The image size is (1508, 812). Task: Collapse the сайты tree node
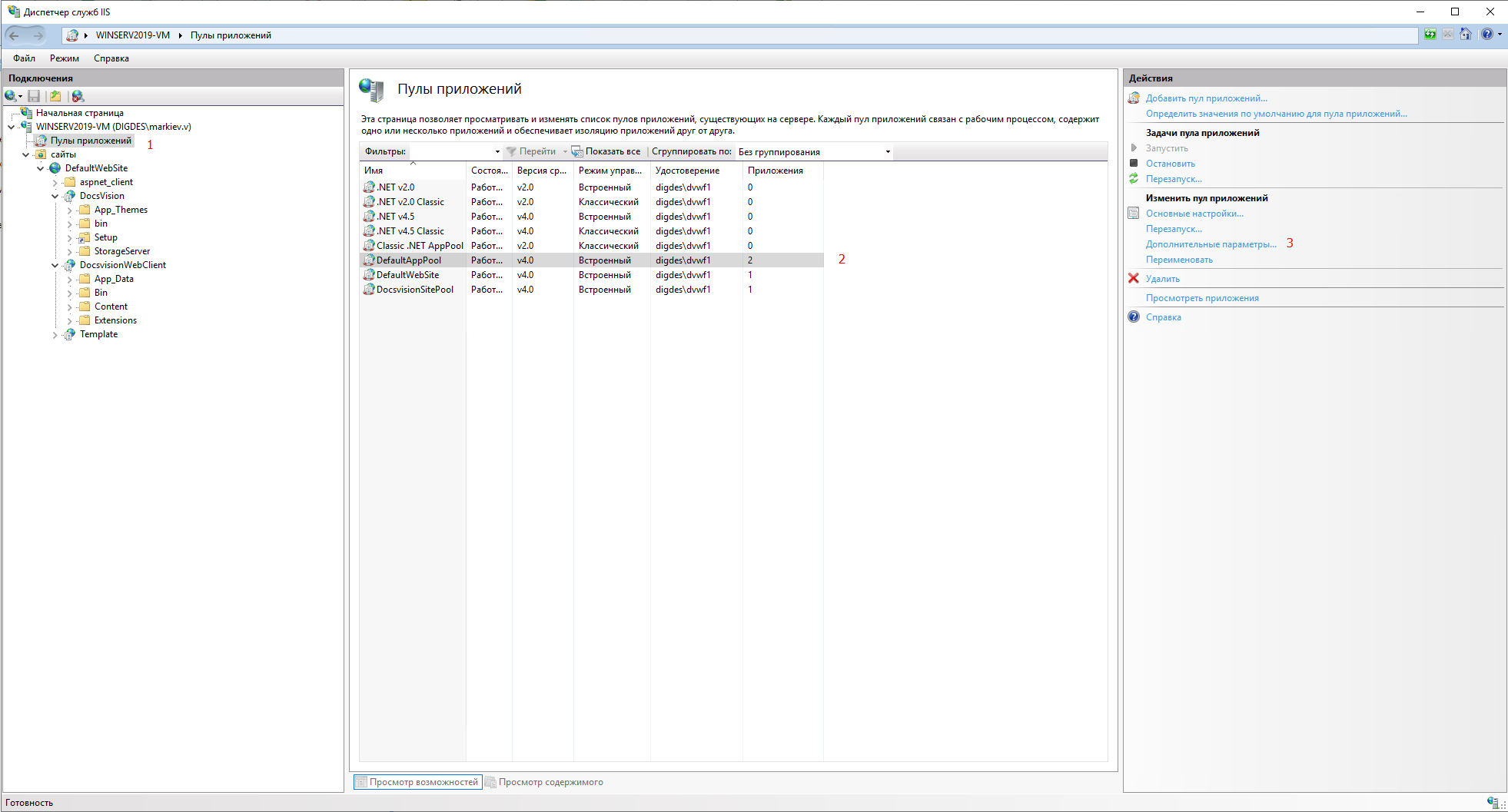click(x=26, y=154)
